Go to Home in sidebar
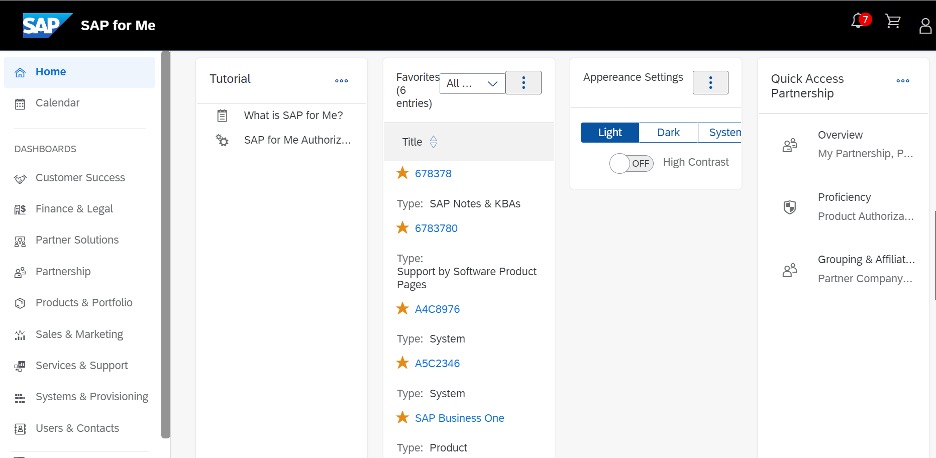The image size is (936, 458). pos(79,72)
